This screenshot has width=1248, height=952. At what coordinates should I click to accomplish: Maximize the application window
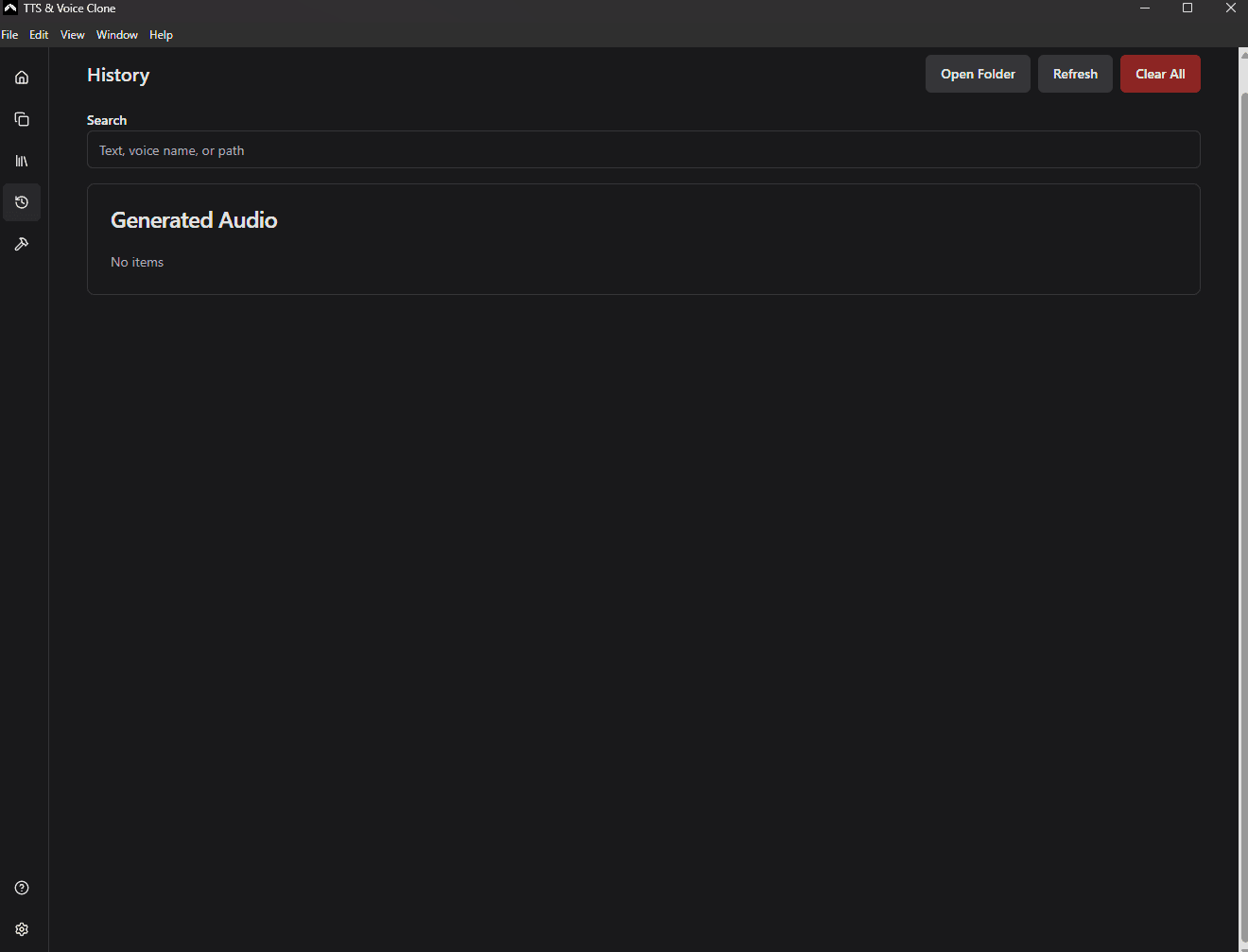click(x=1187, y=8)
